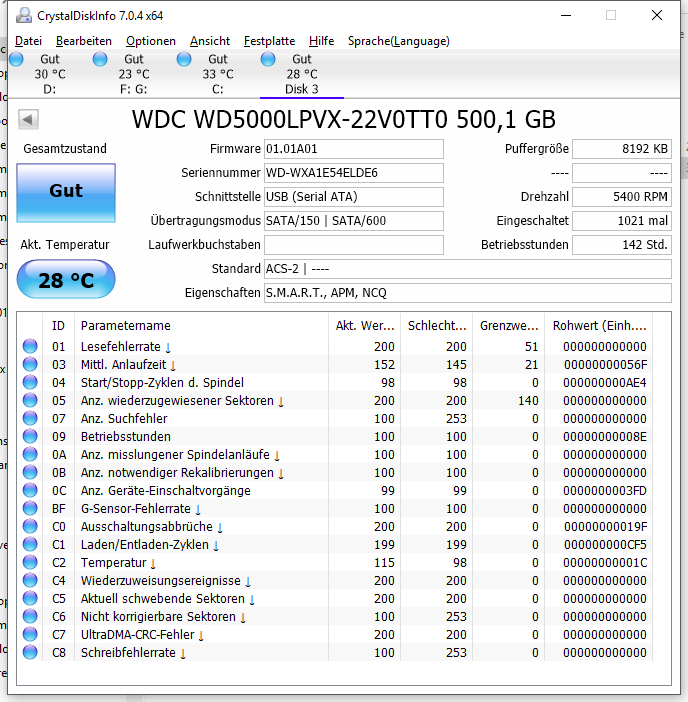Click raw value 0000000003FD
The image size is (688, 702).
[x=605, y=491]
